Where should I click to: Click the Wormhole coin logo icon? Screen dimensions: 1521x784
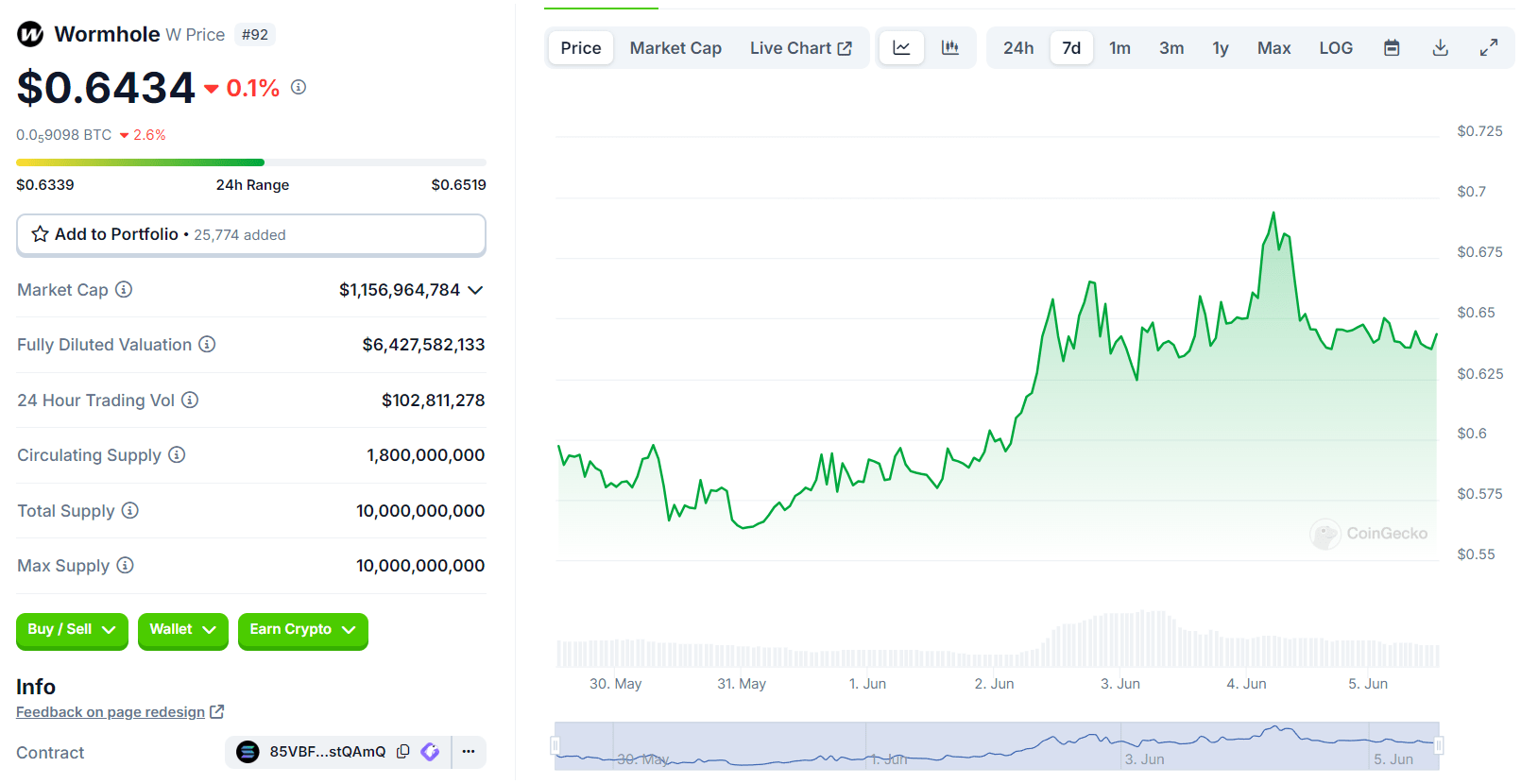click(30, 34)
